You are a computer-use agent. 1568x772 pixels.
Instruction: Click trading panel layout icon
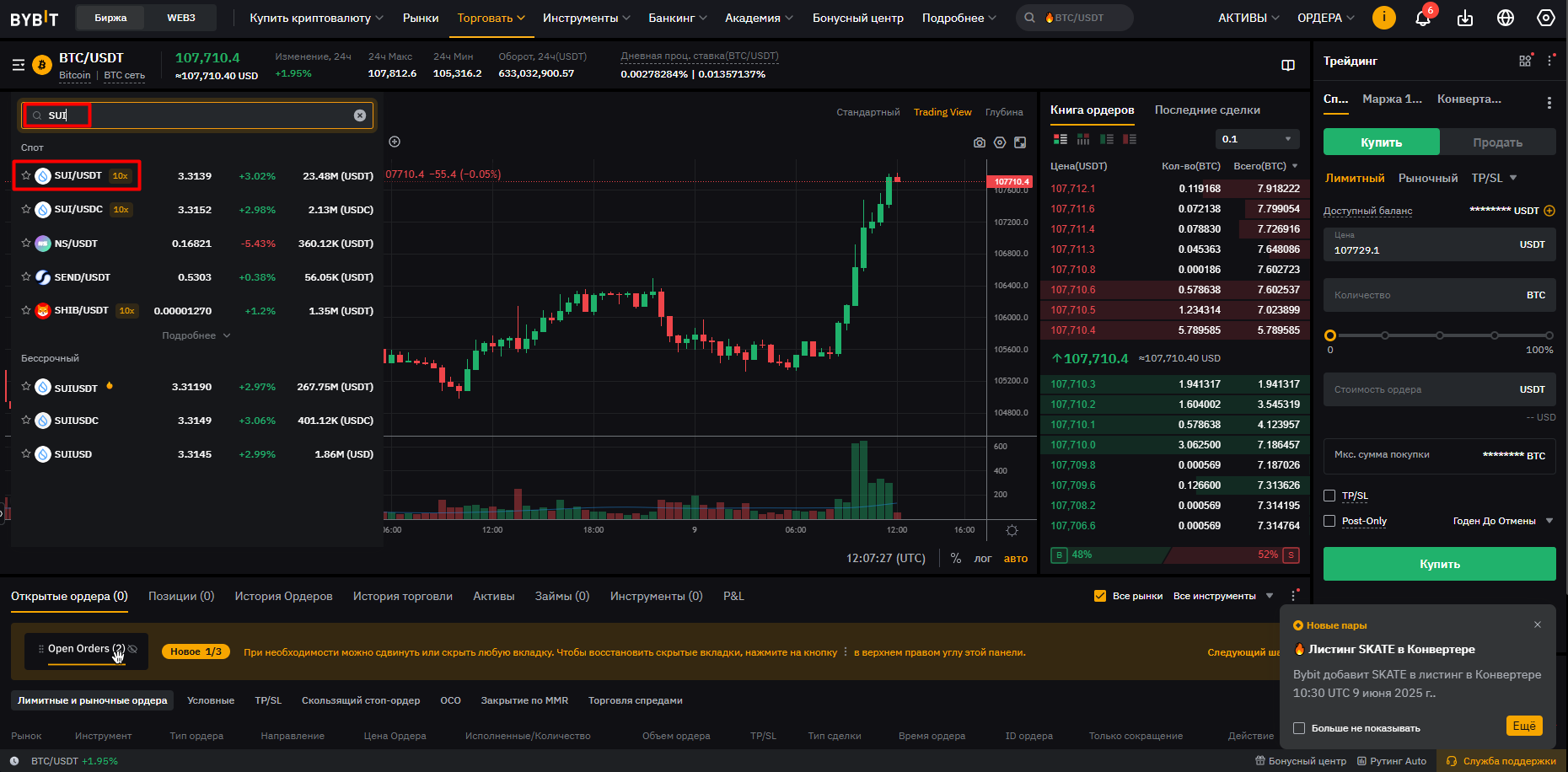pos(1525,61)
